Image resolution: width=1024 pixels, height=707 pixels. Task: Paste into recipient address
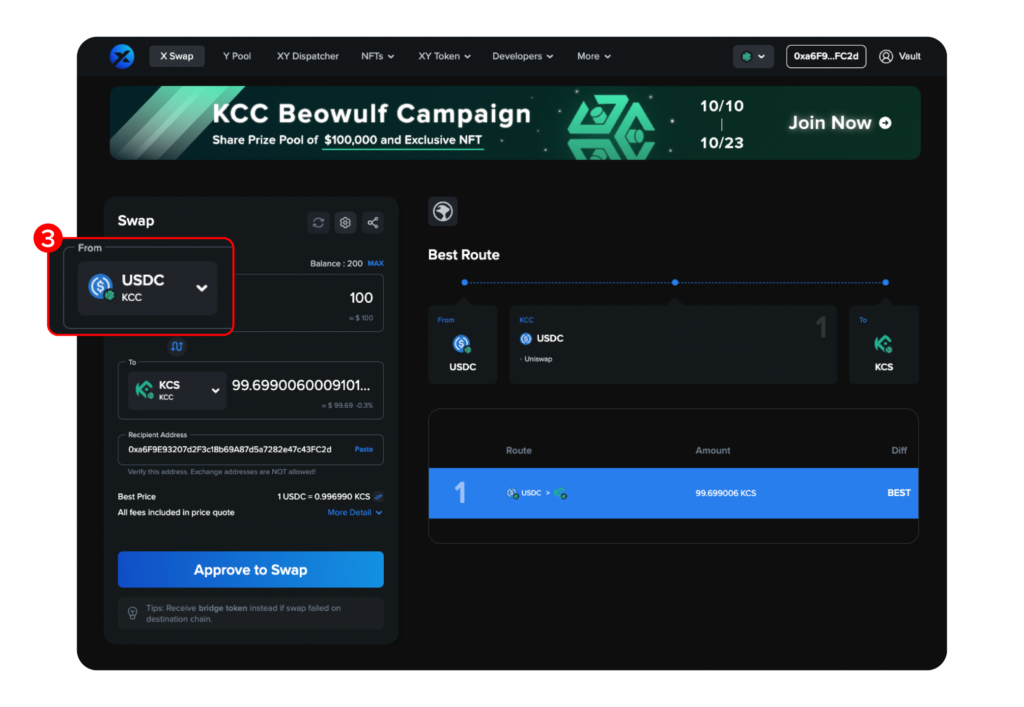click(x=364, y=449)
